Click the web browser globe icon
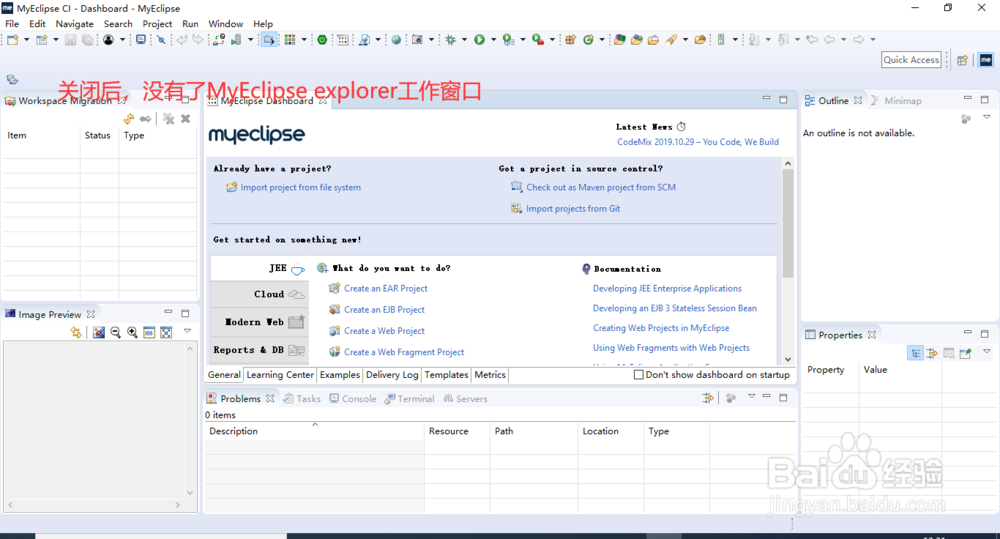Image resolution: width=1000 pixels, height=539 pixels. 396,40
